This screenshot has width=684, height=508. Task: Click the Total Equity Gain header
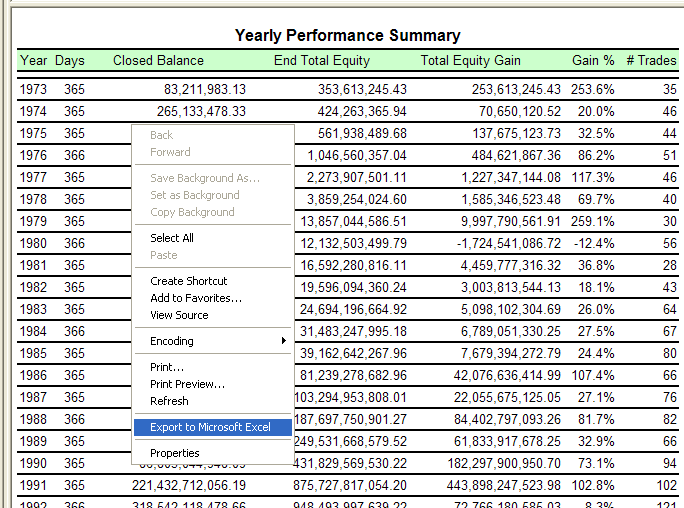pos(471,60)
